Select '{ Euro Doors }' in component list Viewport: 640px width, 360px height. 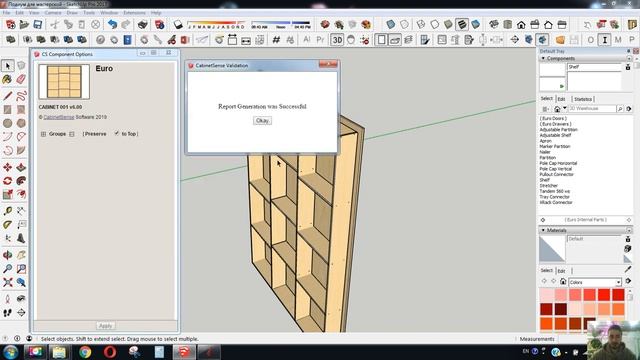tap(553, 118)
